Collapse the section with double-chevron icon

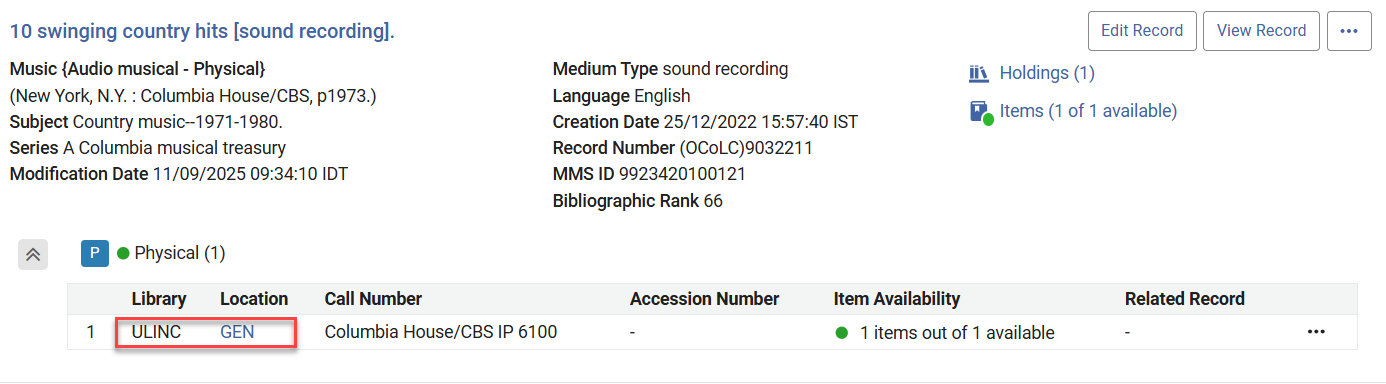click(x=32, y=254)
